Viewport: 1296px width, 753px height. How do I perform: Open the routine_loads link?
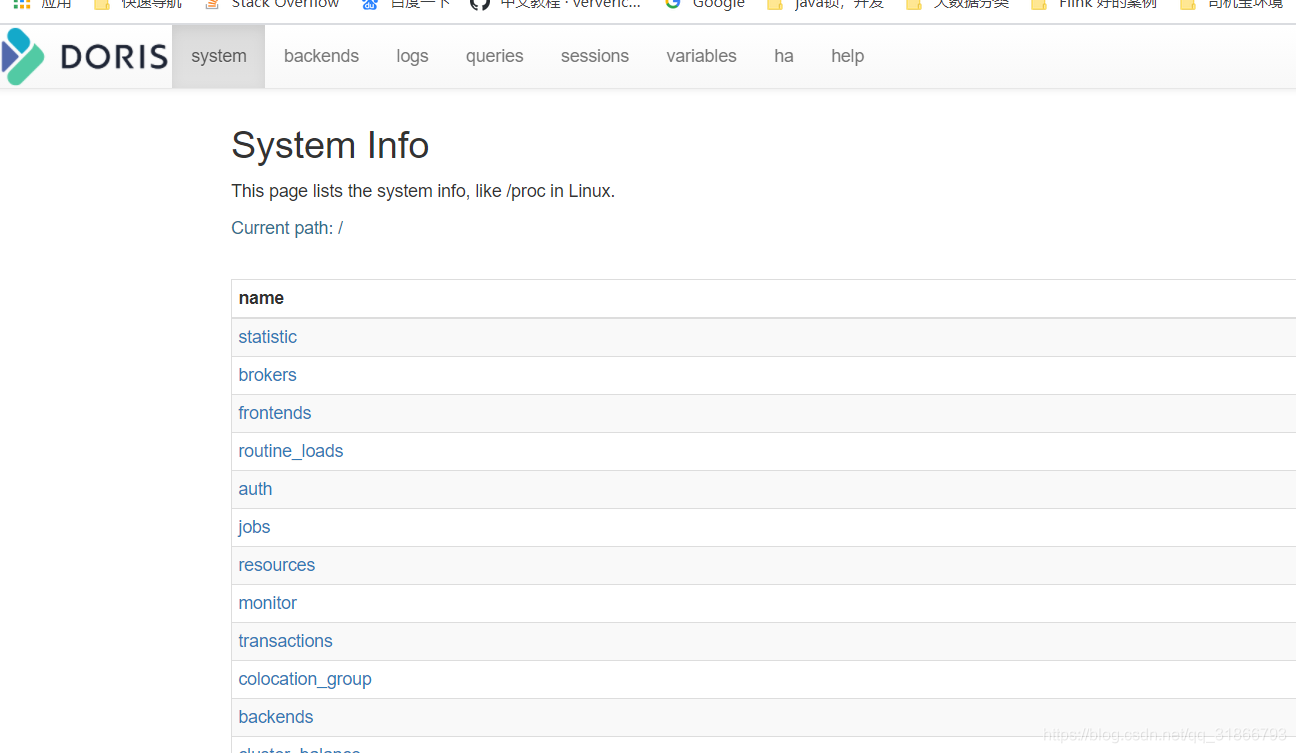click(291, 451)
